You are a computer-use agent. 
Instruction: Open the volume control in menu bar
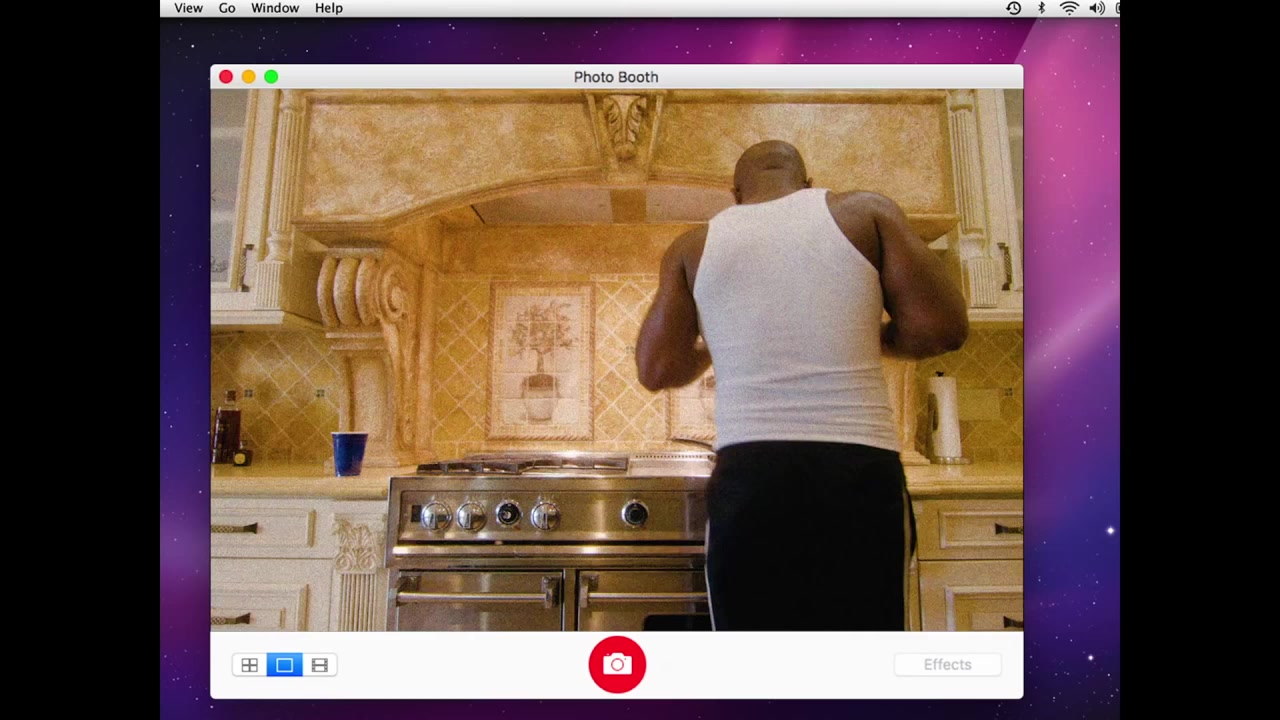(x=1097, y=8)
